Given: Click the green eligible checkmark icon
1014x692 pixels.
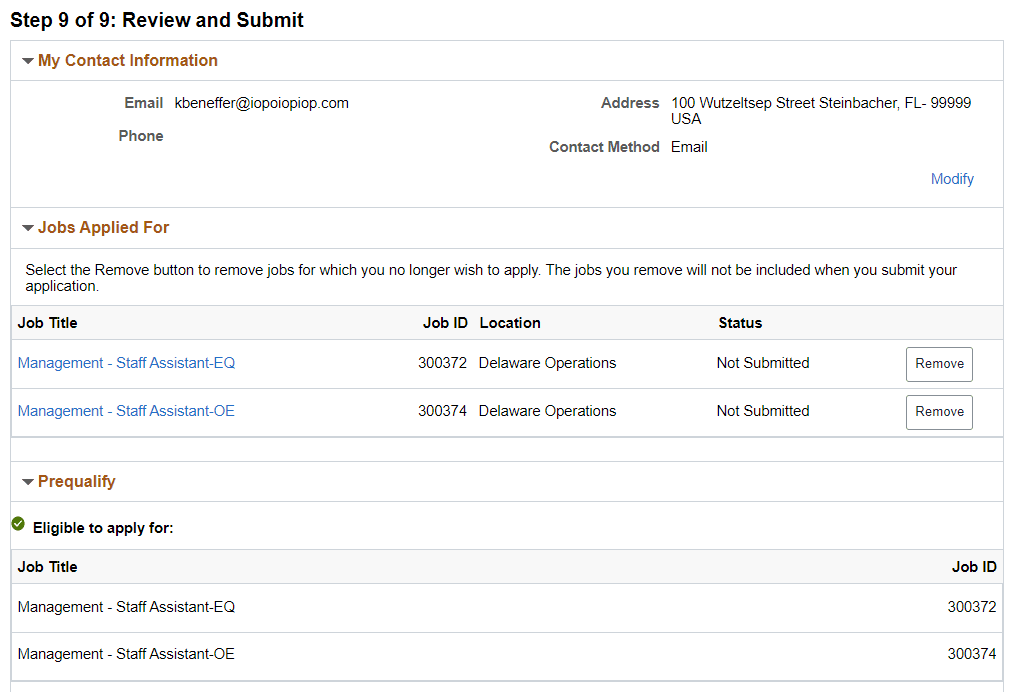Looking at the screenshot, I should click(x=18, y=524).
